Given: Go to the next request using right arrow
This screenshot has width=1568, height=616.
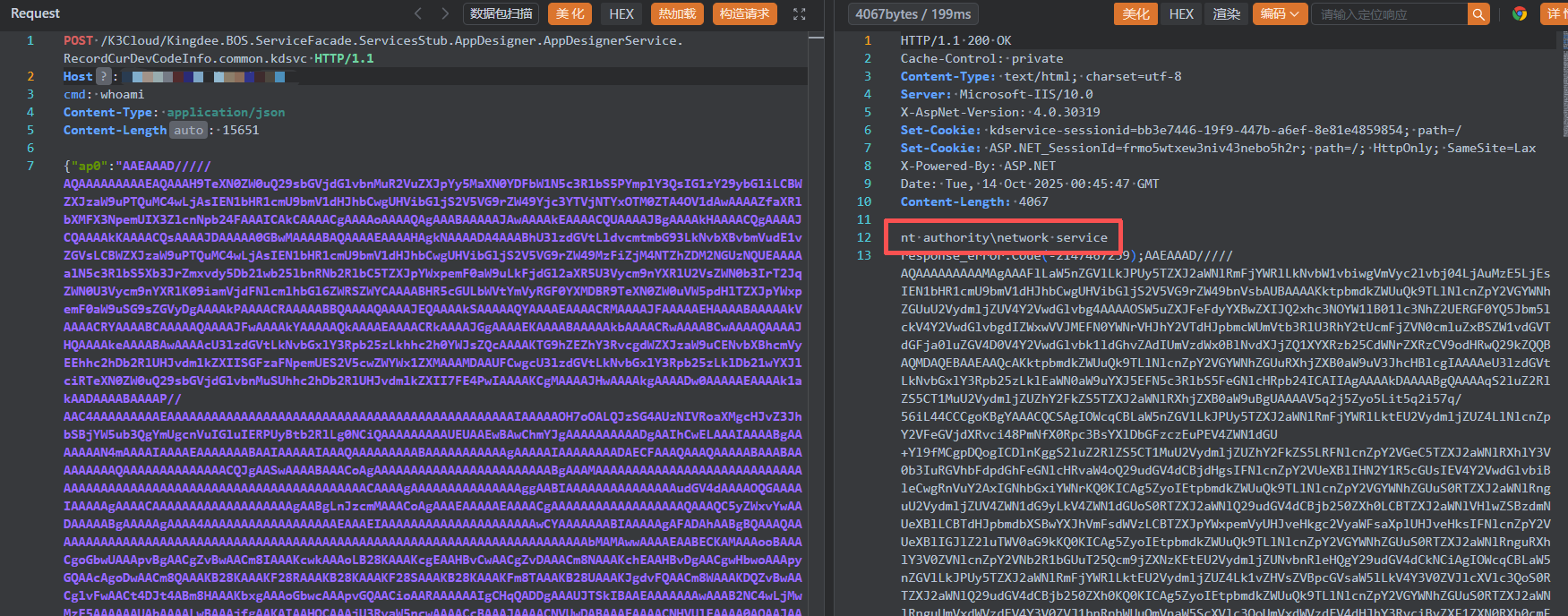Looking at the screenshot, I should point(445,13).
